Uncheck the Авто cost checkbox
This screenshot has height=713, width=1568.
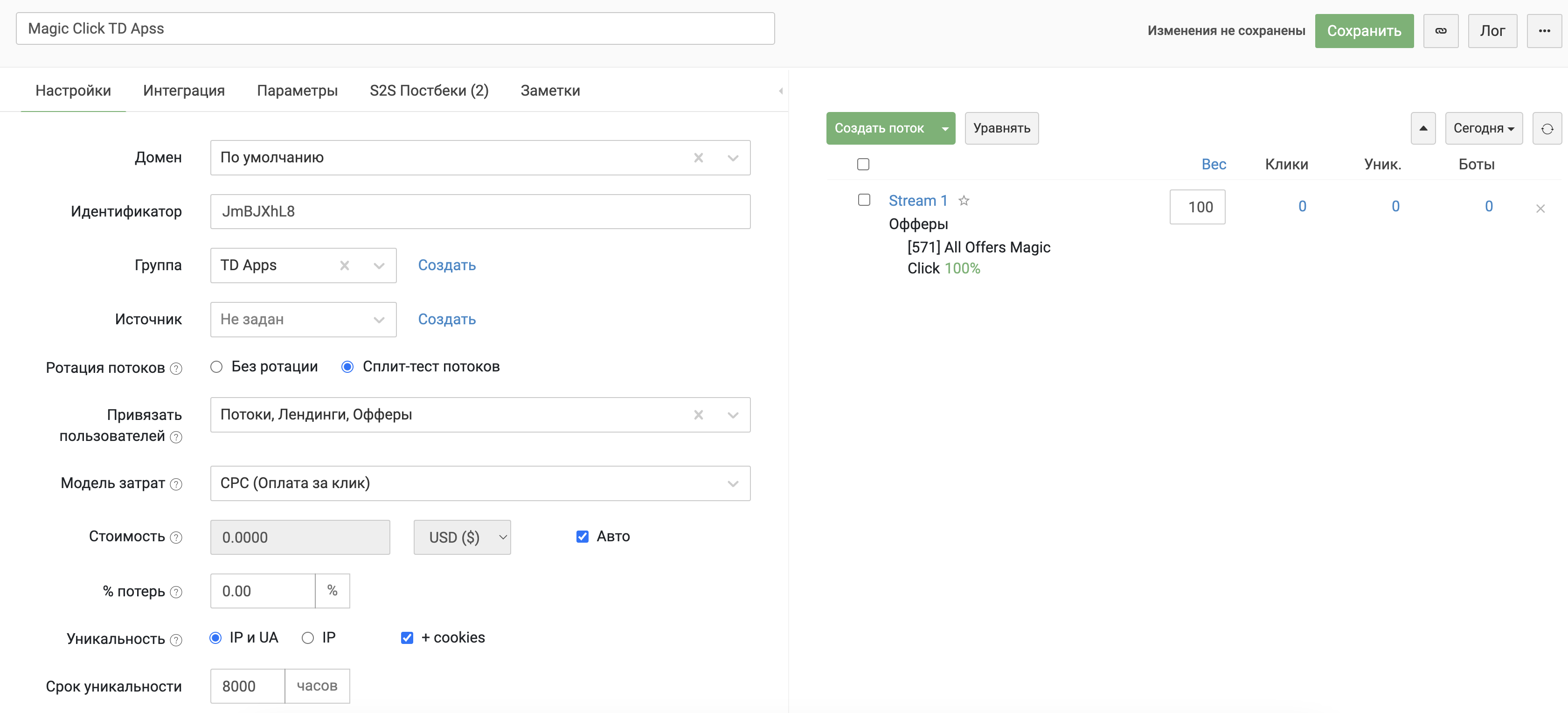pyautogui.click(x=582, y=537)
